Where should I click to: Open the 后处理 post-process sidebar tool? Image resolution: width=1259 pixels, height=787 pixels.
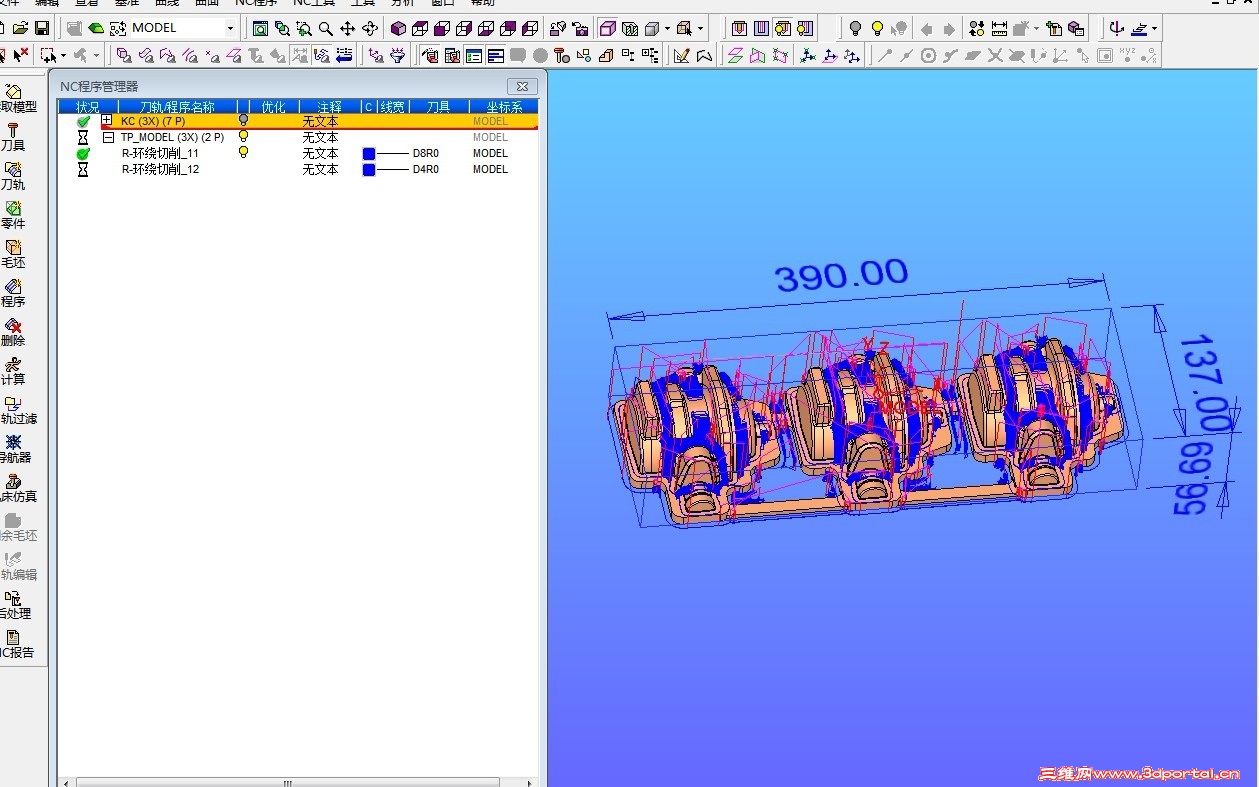(x=14, y=605)
